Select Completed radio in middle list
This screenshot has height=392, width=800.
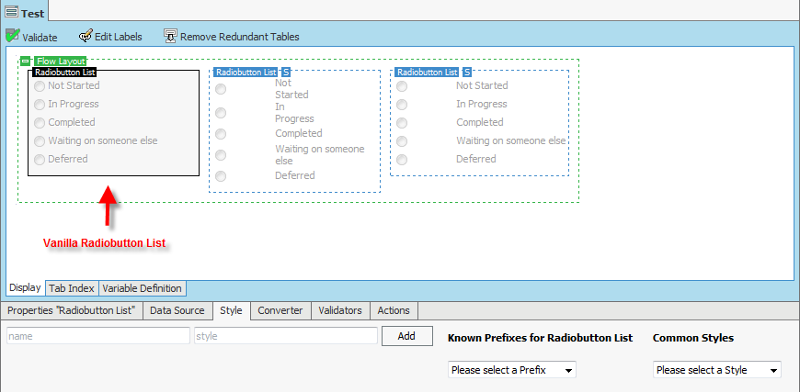pyautogui.click(x=220, y=134)
